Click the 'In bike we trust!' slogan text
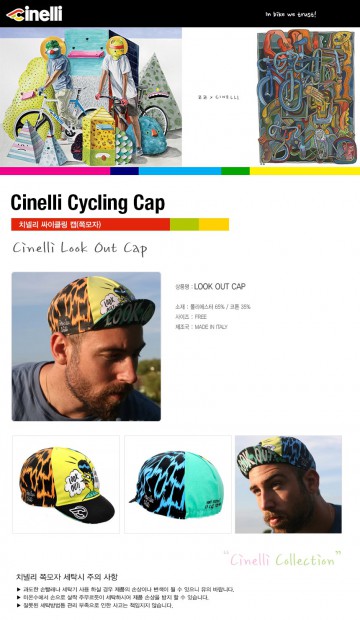The width and height of the screenshot is (360, 620). (x=291, y=14)
